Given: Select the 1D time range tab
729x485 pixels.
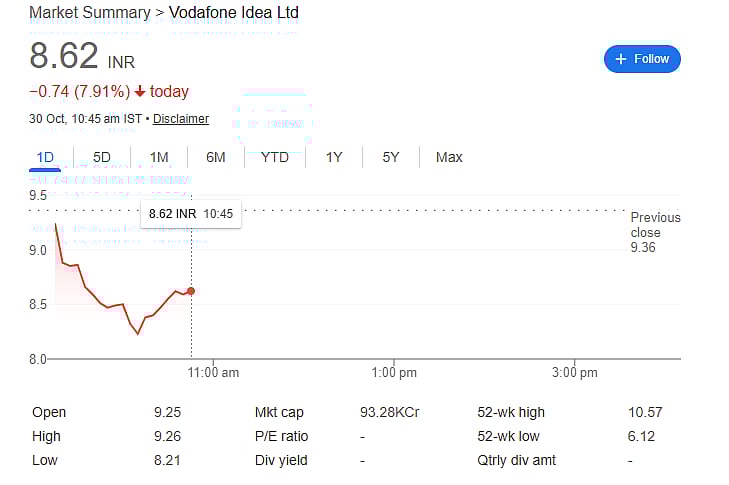Looking at the screenshot, I should tap(45, 157).
